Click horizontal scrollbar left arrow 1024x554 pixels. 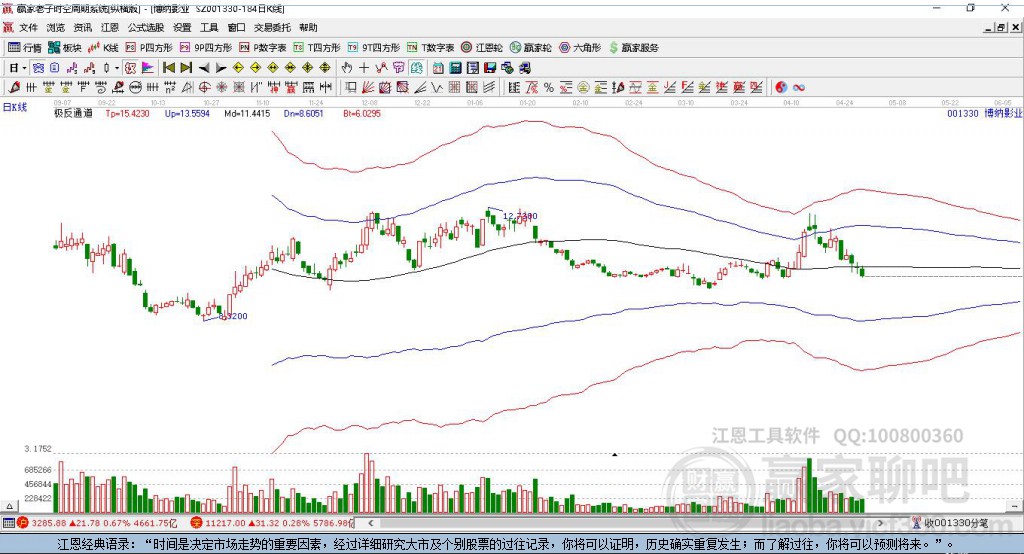coord(370,523)
